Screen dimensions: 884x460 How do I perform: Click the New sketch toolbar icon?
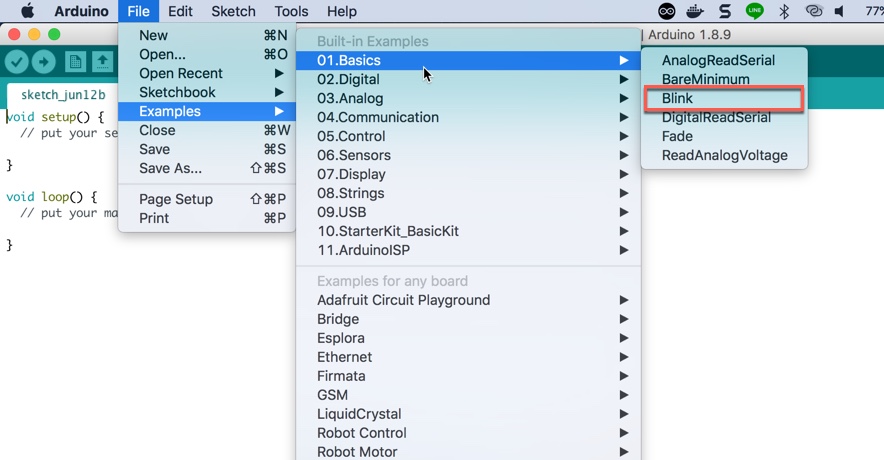(76, 62)
